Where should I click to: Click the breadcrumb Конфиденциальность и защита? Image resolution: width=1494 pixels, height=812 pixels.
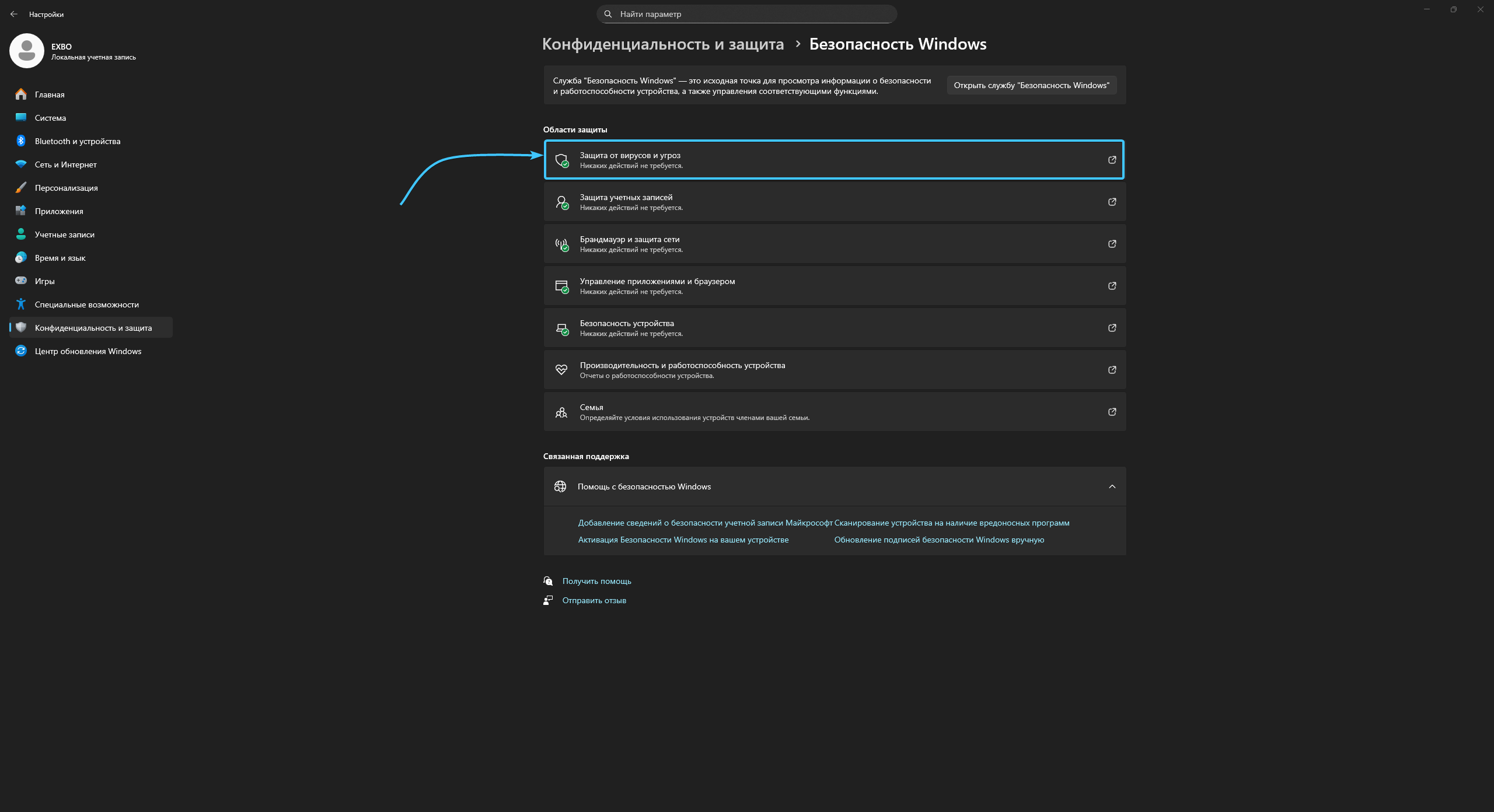coord(663,44)
